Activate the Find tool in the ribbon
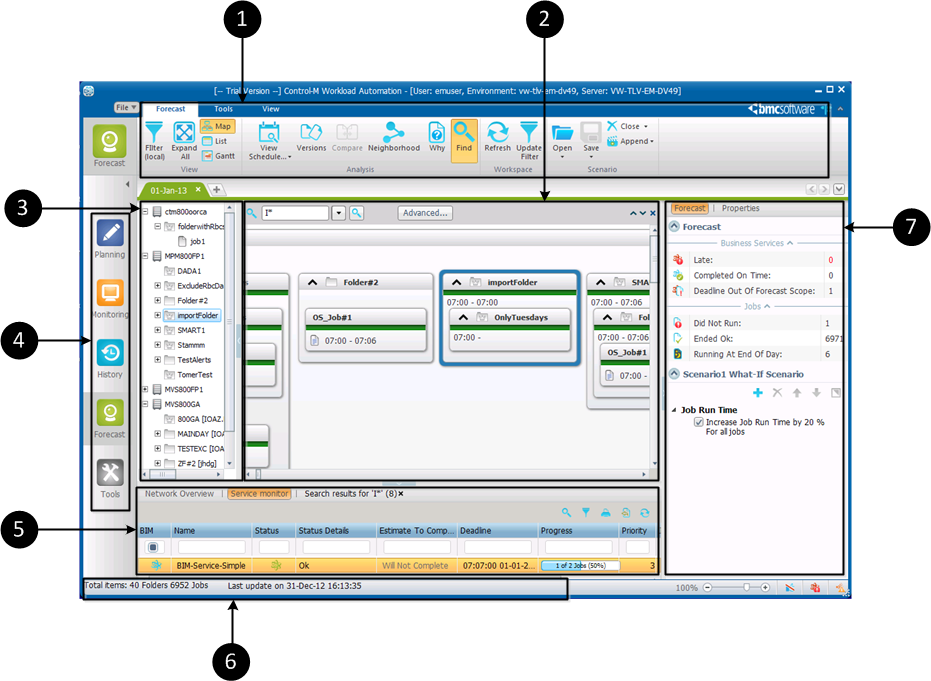931x681 pixels. point(464,132)
